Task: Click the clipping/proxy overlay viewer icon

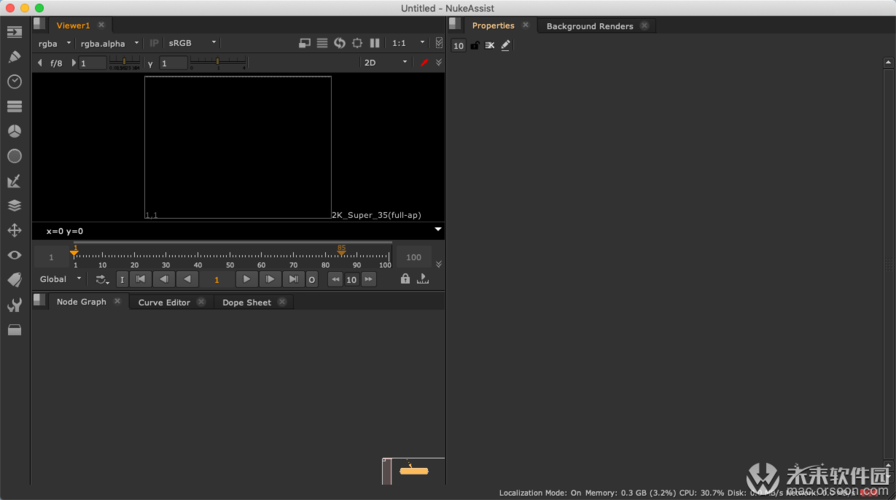Action: point(305,43)
